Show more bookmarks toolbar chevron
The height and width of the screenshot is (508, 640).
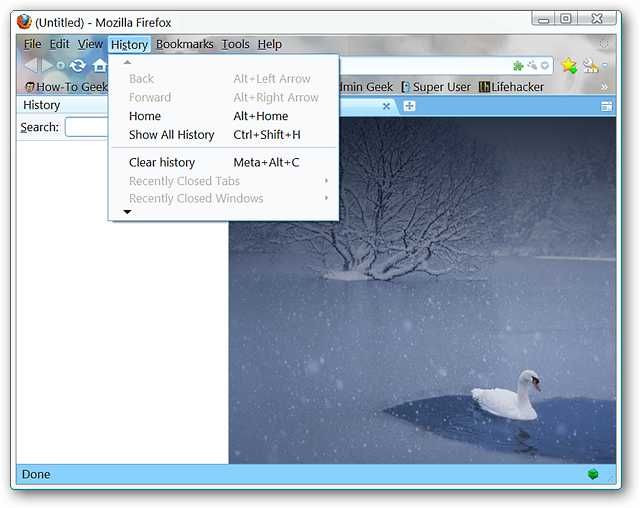tap(604, 87)
